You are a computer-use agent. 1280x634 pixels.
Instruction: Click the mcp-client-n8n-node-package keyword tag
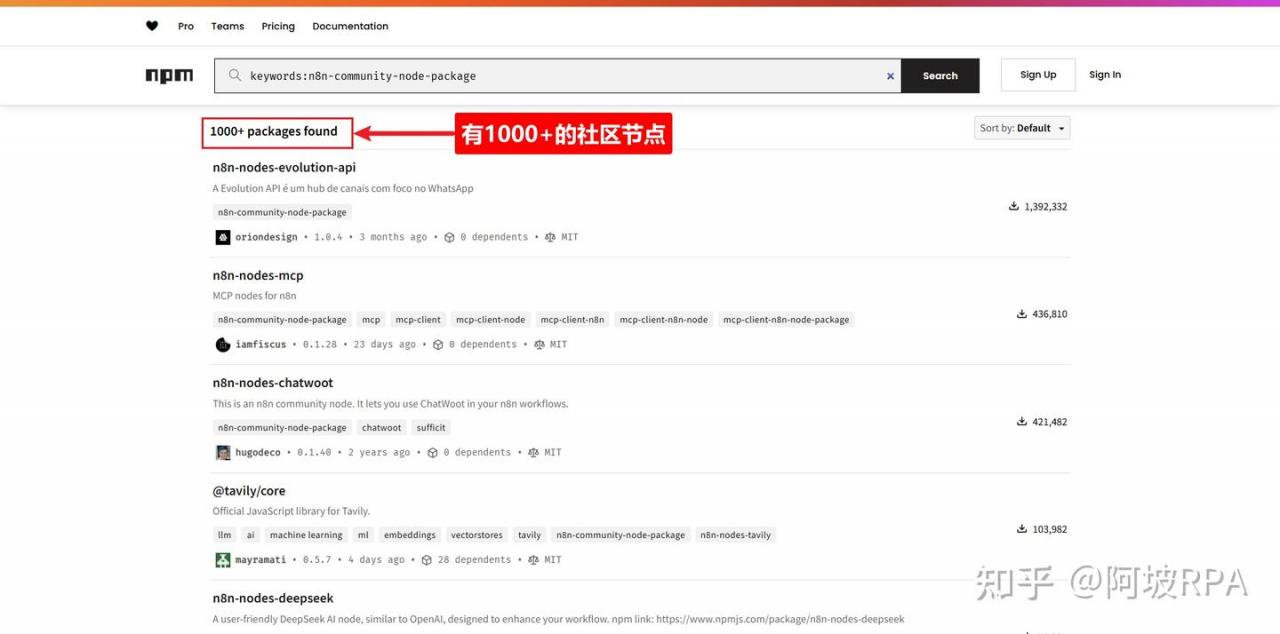786,320
